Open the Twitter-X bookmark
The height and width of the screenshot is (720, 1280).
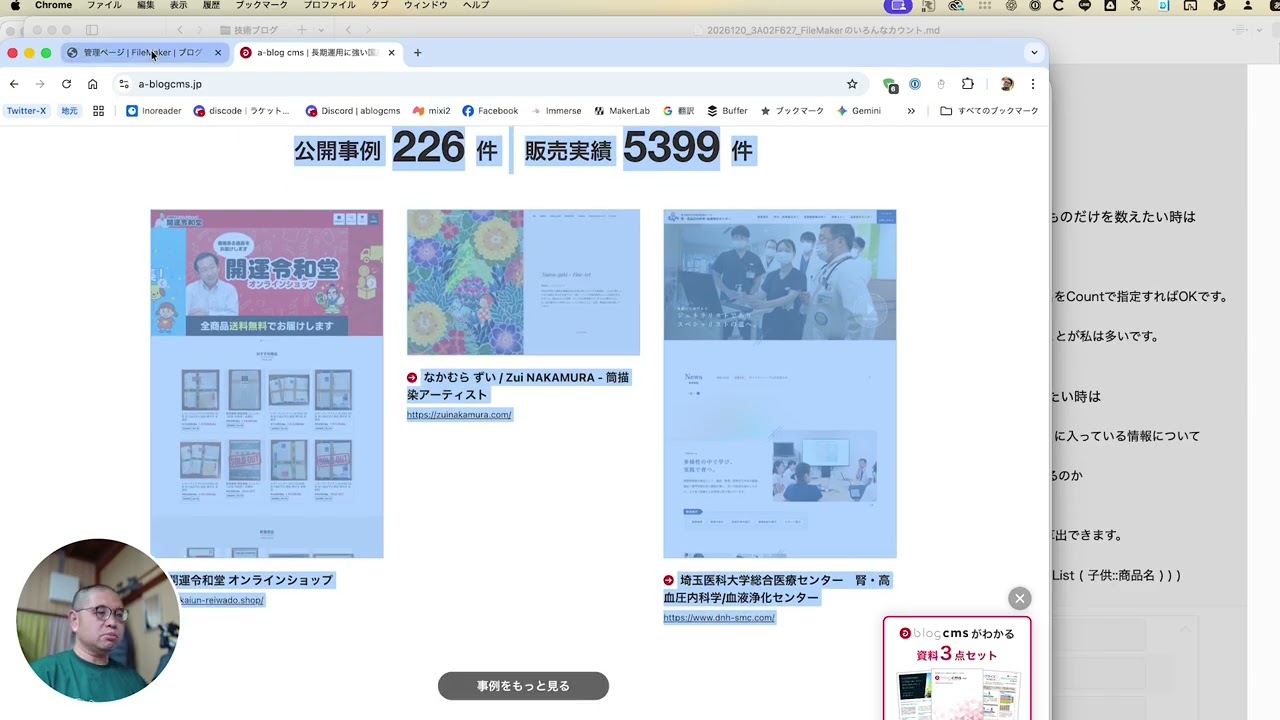(26, 111)
